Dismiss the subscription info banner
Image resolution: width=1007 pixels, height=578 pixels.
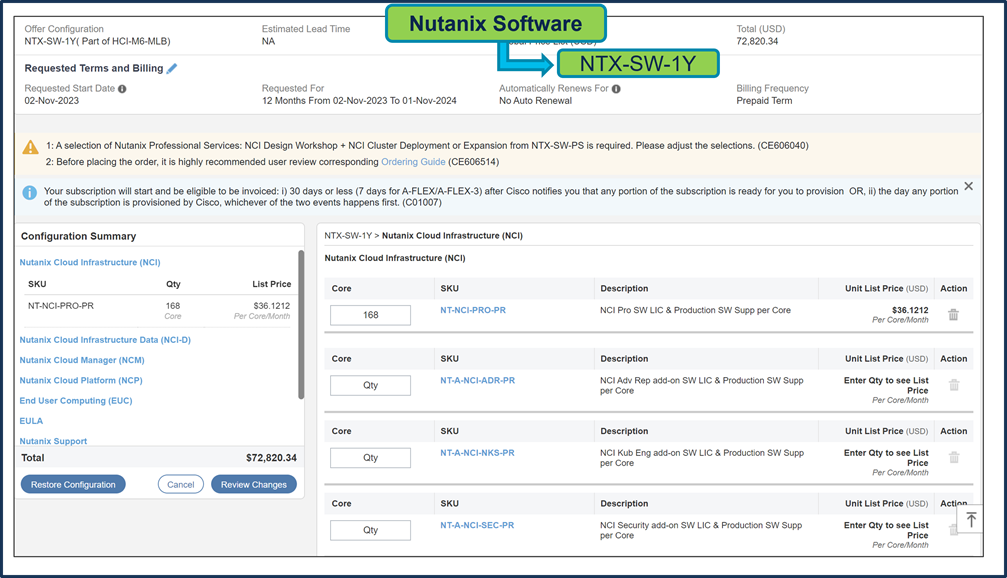coord(968,186)
